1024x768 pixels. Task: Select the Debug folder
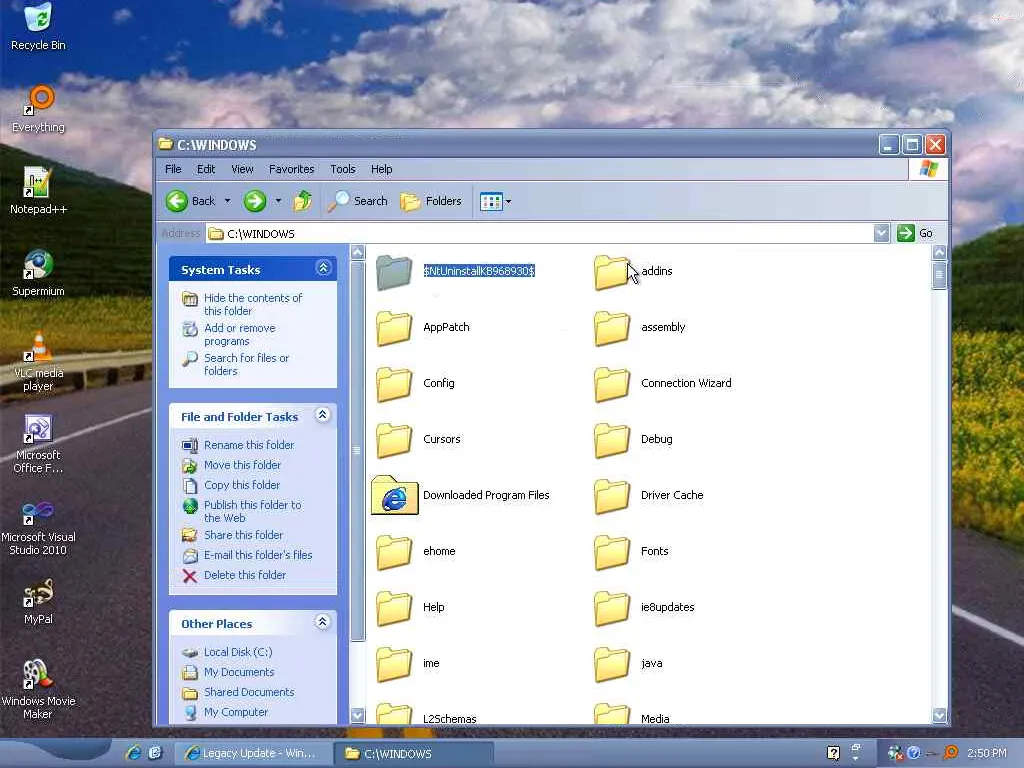click(633, 440)
